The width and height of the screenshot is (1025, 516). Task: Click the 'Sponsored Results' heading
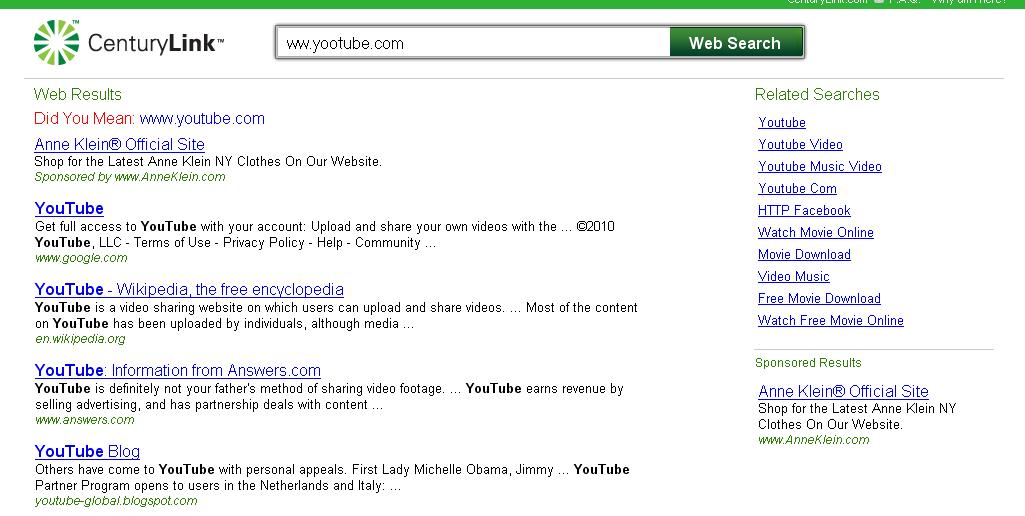pos(808,362)
